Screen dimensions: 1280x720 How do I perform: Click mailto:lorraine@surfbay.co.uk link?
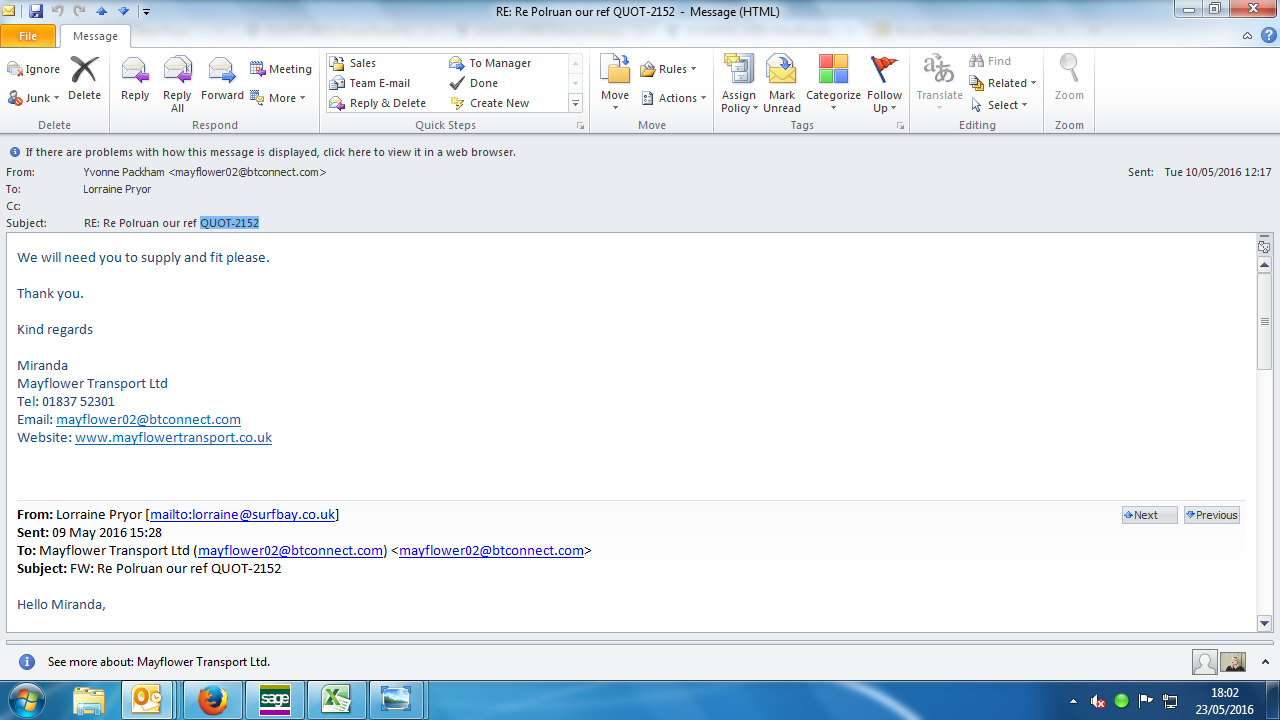tap(242, 515)
